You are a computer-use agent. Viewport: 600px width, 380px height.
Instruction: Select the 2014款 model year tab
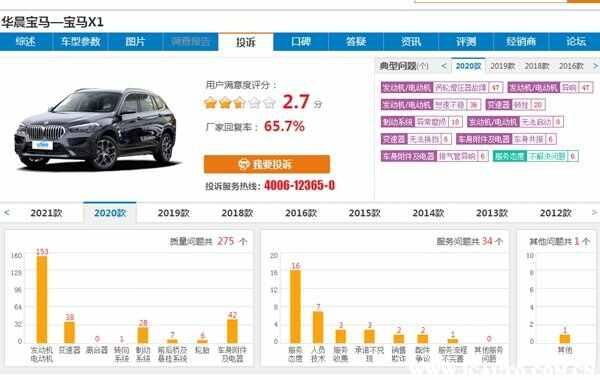pos(428,213)
